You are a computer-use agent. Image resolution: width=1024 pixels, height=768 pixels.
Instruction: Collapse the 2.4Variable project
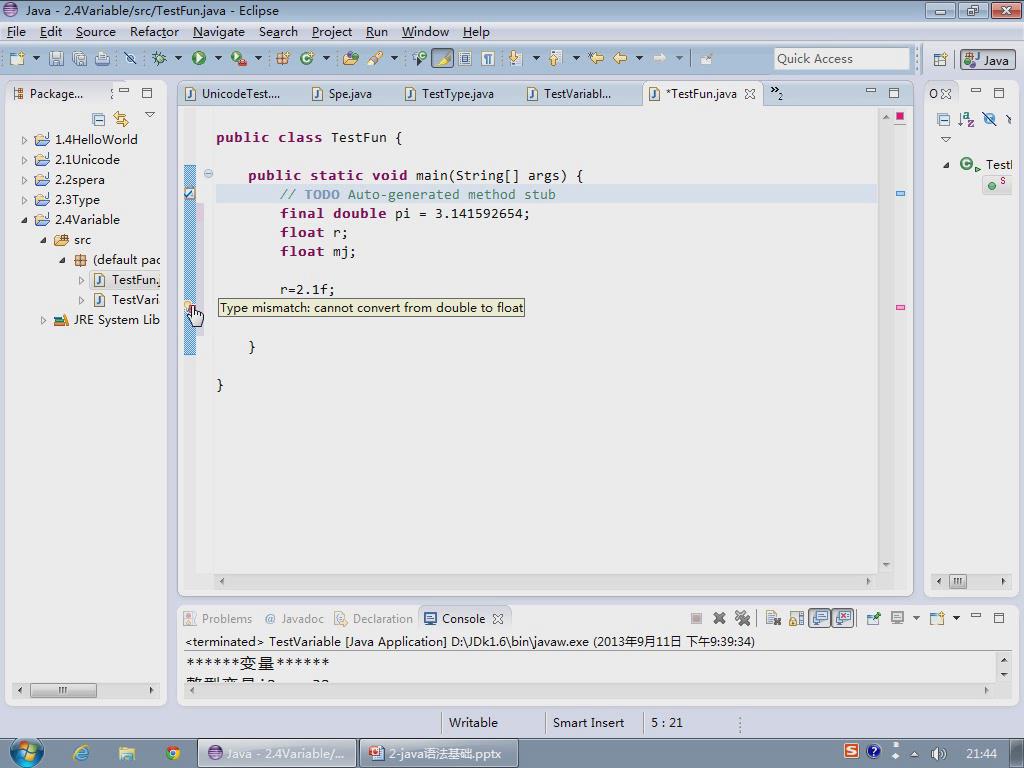[x=24, y=220]
